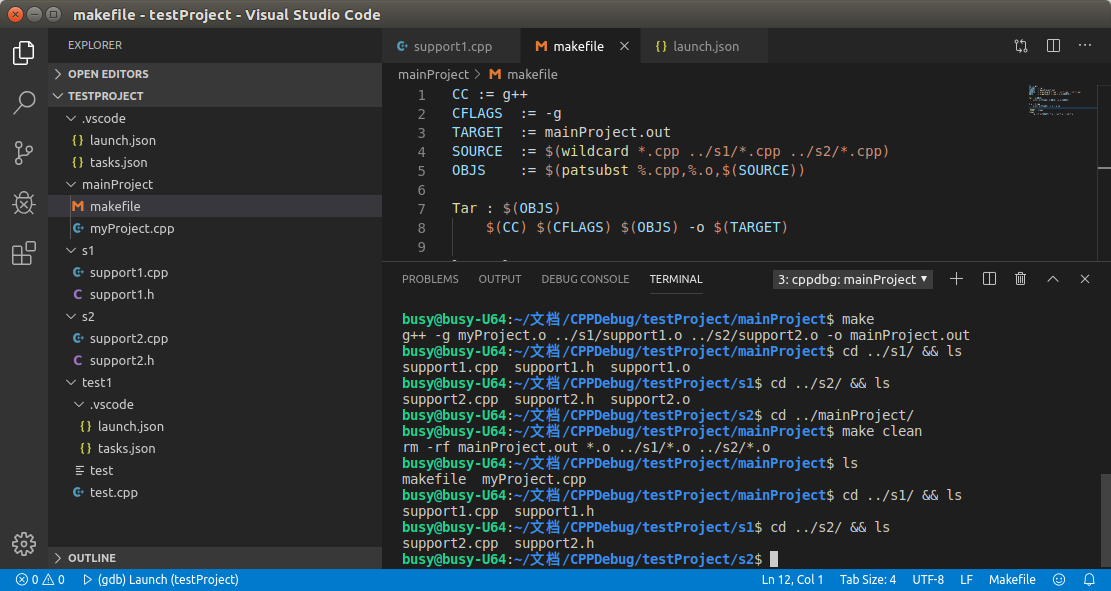Image resolution: width=1111 pixels, height=591 pixels.
Task: Open the Output panel tab
Action: [x=500, y=279]
